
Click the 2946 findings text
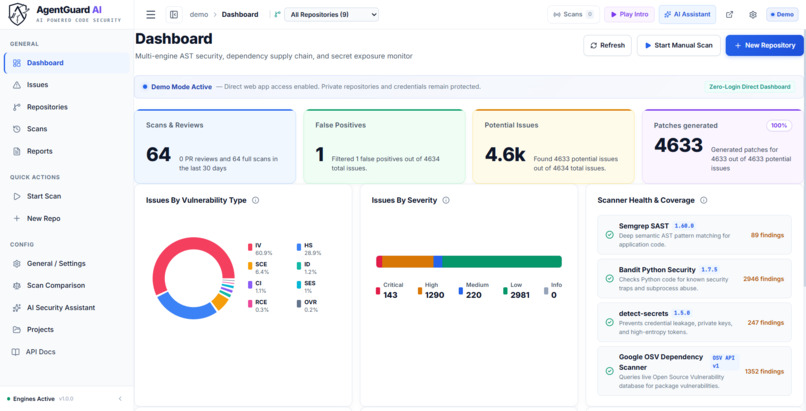(763, 279)
